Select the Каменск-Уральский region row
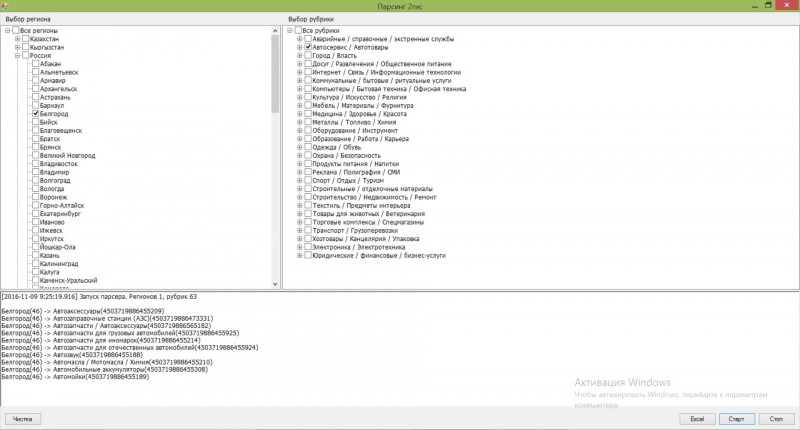The width and height of the screenshot is (800, 430). pyautogui.click(x=68, y=280)
